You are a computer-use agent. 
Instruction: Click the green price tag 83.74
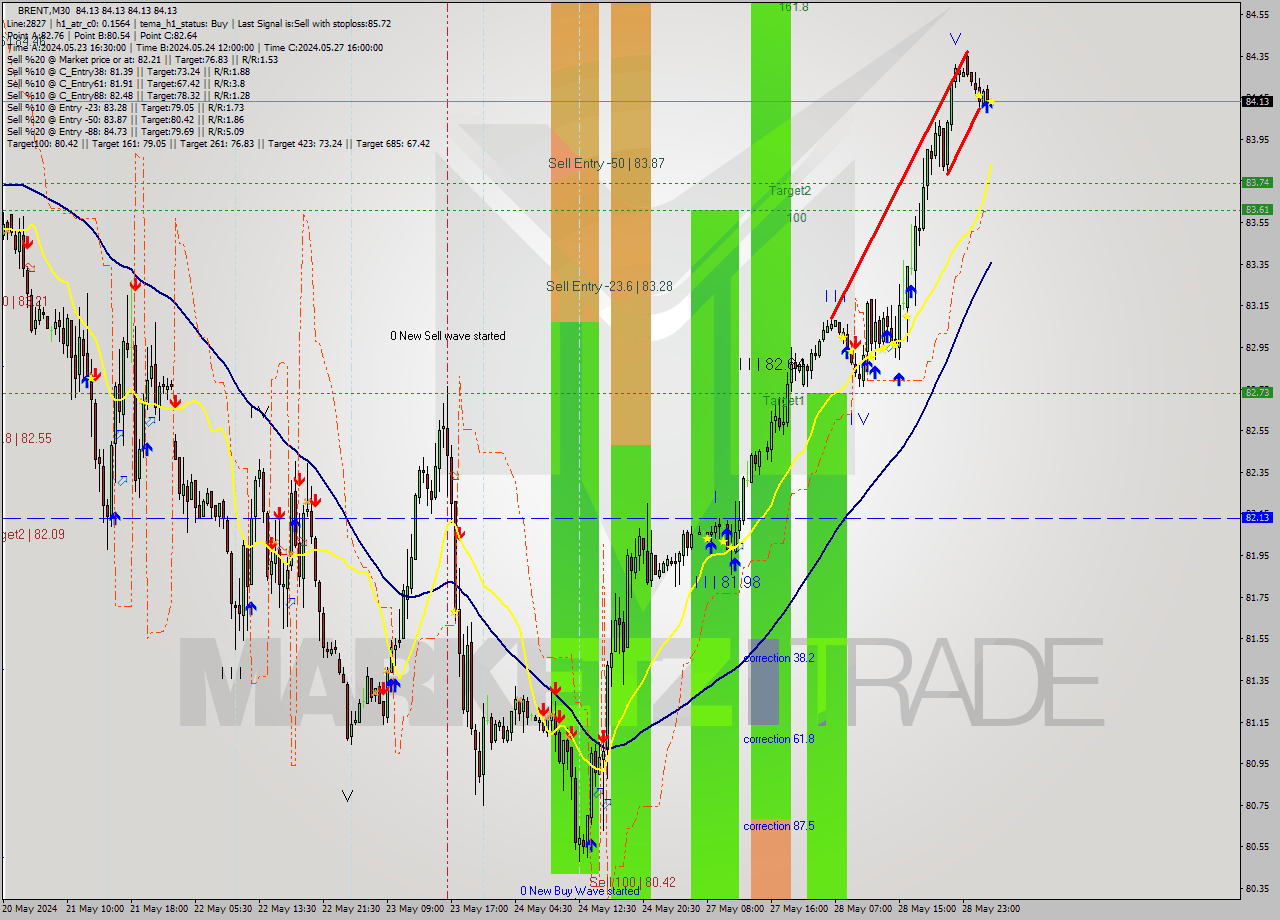click(x=1257, y=182)
